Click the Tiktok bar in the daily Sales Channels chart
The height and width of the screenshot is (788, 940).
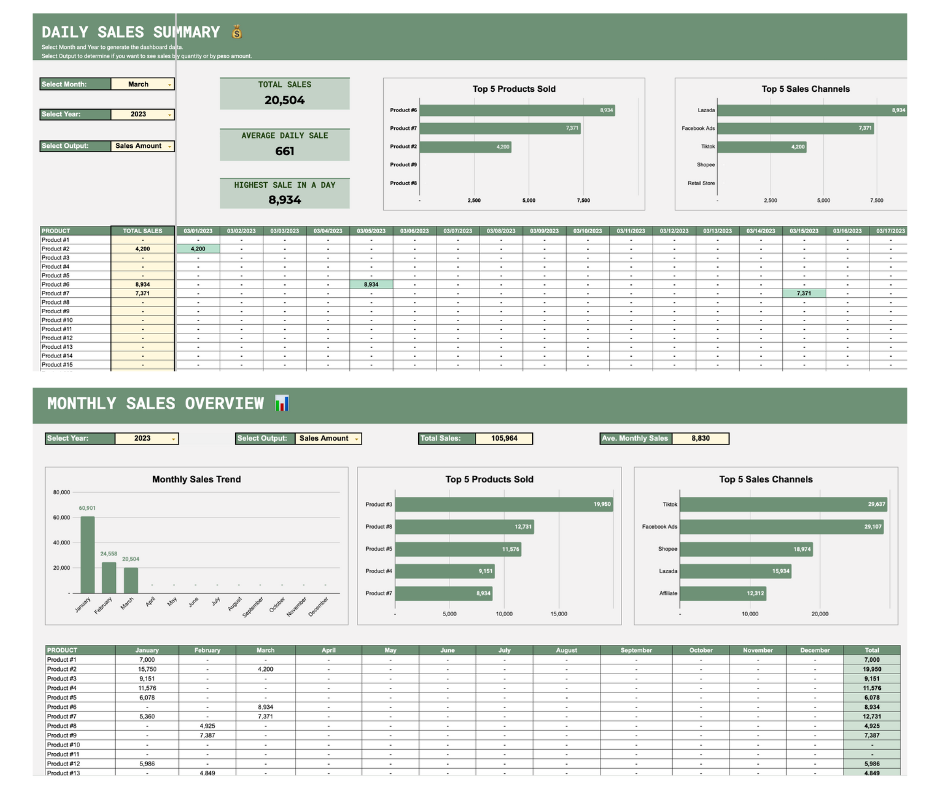click(762, 146)
